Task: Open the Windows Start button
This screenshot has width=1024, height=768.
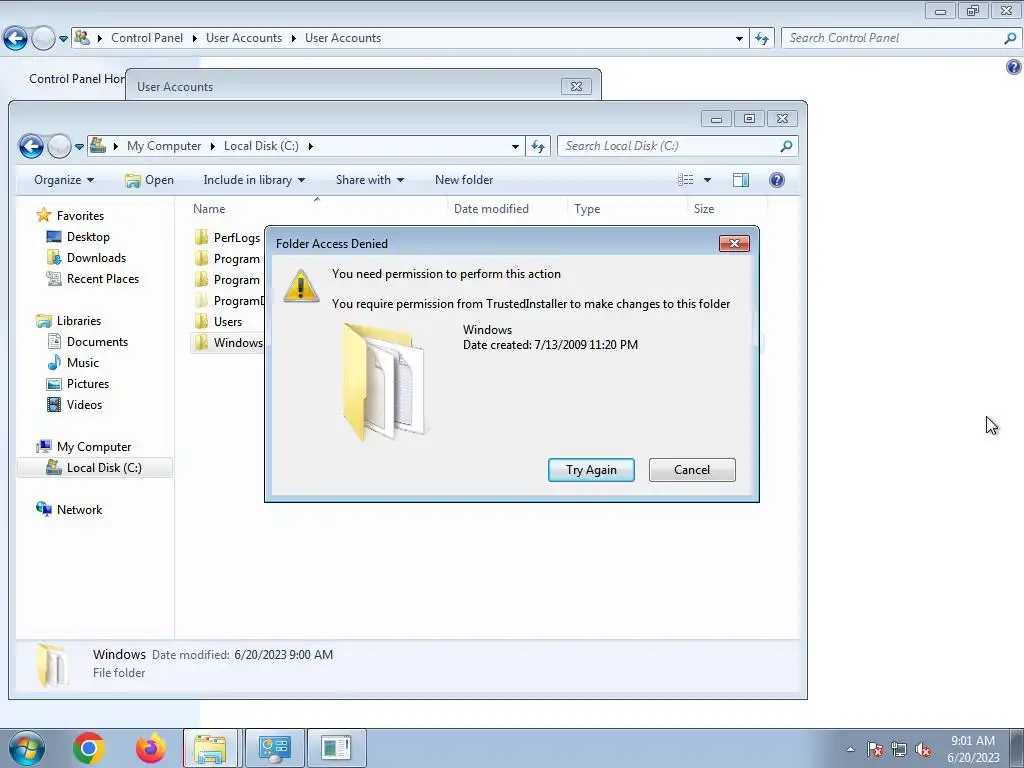Action: point(26,748)
